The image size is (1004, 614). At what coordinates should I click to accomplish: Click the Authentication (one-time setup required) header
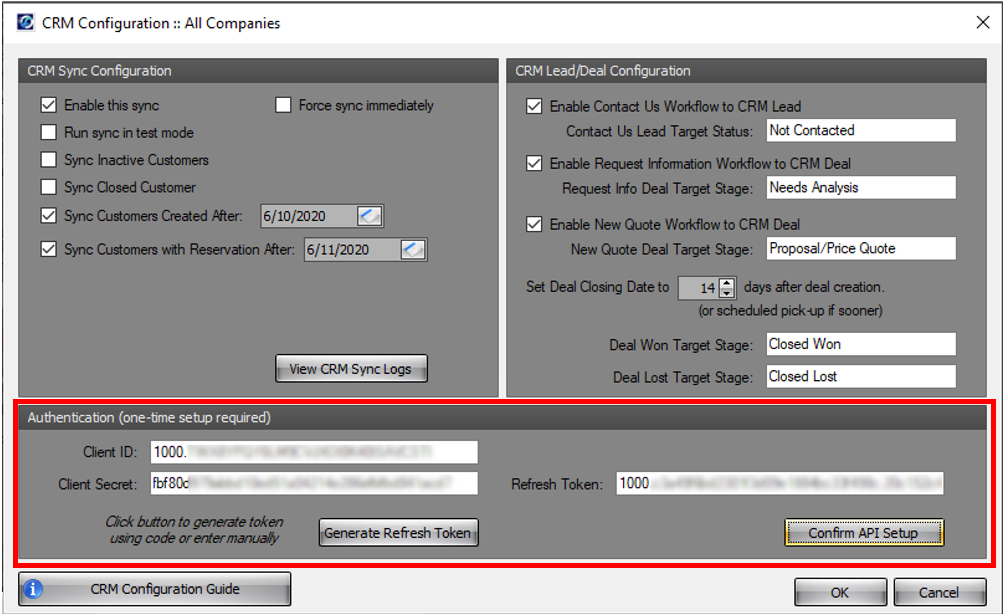[x=503, y=417]
